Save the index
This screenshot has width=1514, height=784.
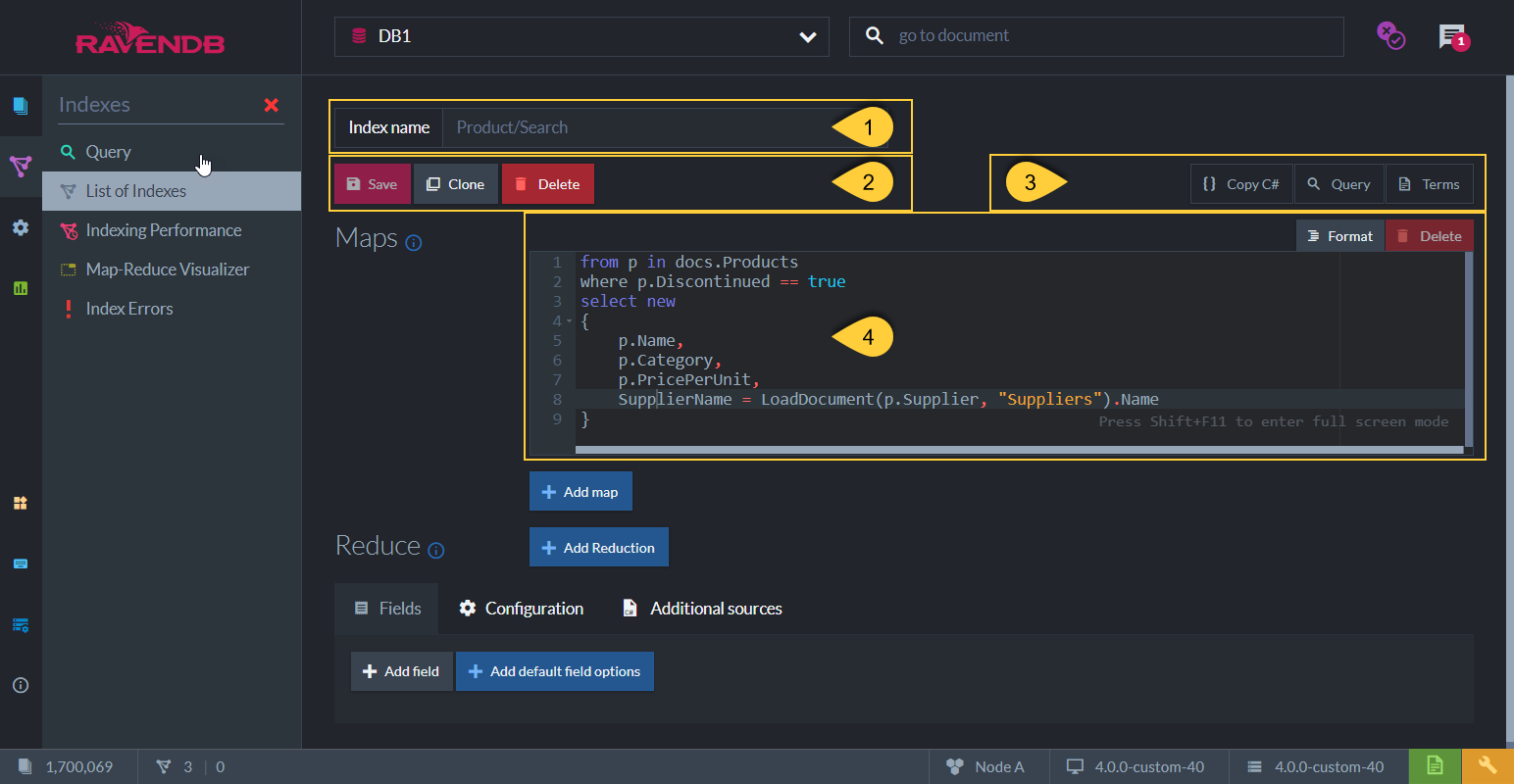(x=373, y=184)
